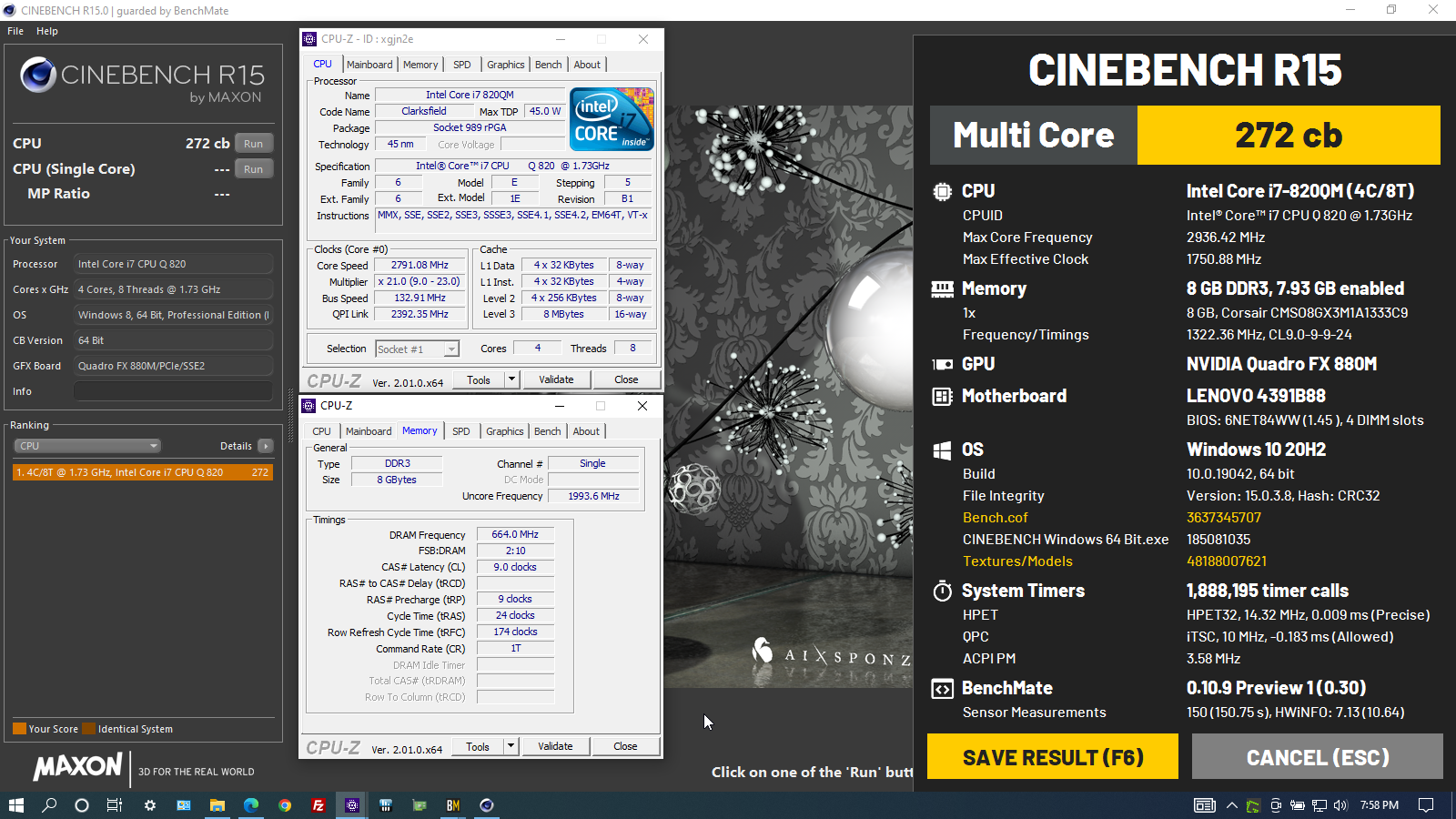
Task: Switch to Cinebench sphere taskbar icon
Action: (487, 805)
